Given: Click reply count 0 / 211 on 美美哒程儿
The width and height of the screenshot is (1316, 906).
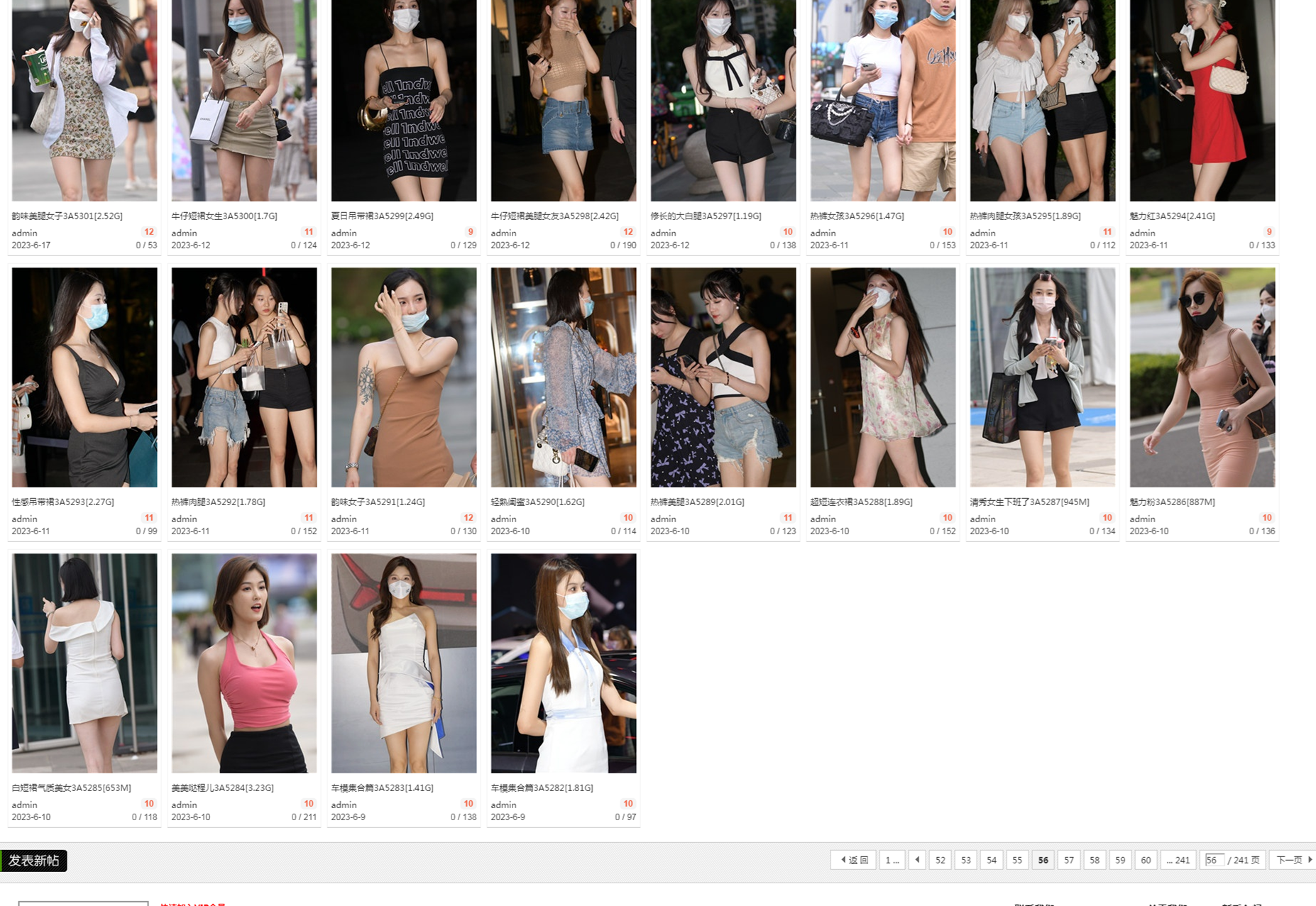Looking at the screenshot, I should coord(304,817).
